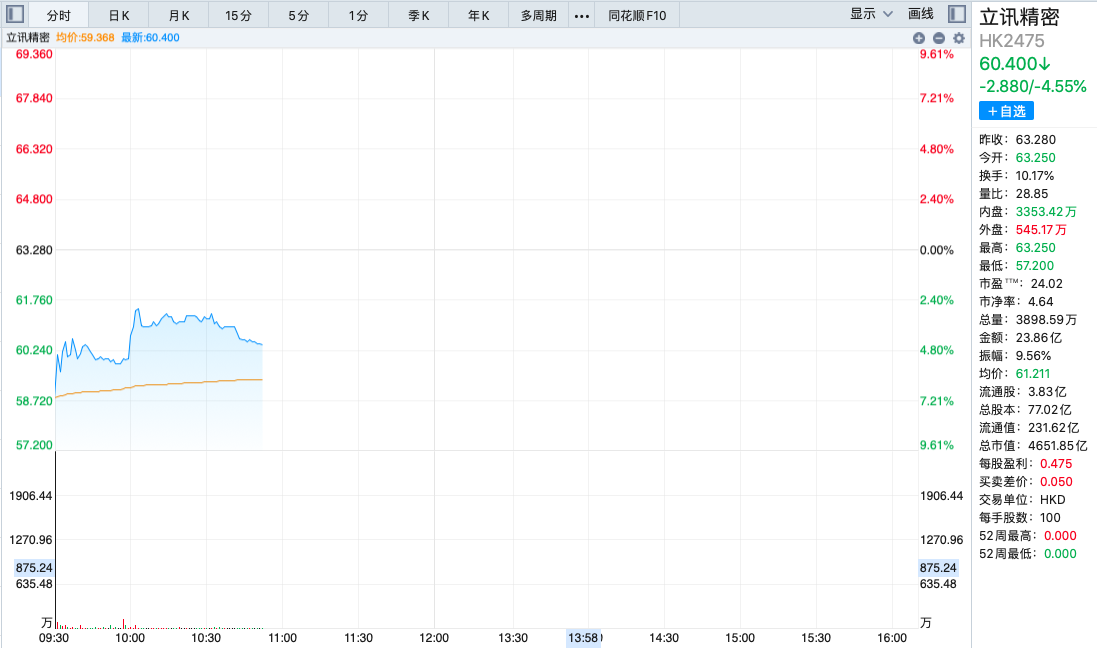The height and width of the screenshot is (648, 1097).
Task: Click the 立讯精密 stock title
Action: [1019, 17]
